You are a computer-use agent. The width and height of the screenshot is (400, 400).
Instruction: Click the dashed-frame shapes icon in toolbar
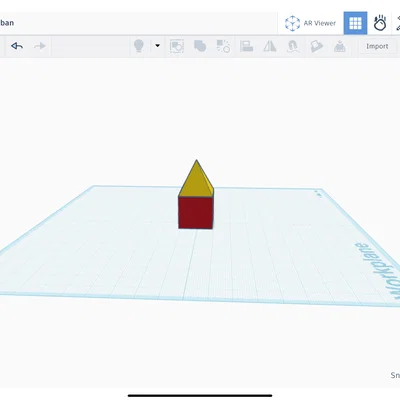click(x=177, y=46)
